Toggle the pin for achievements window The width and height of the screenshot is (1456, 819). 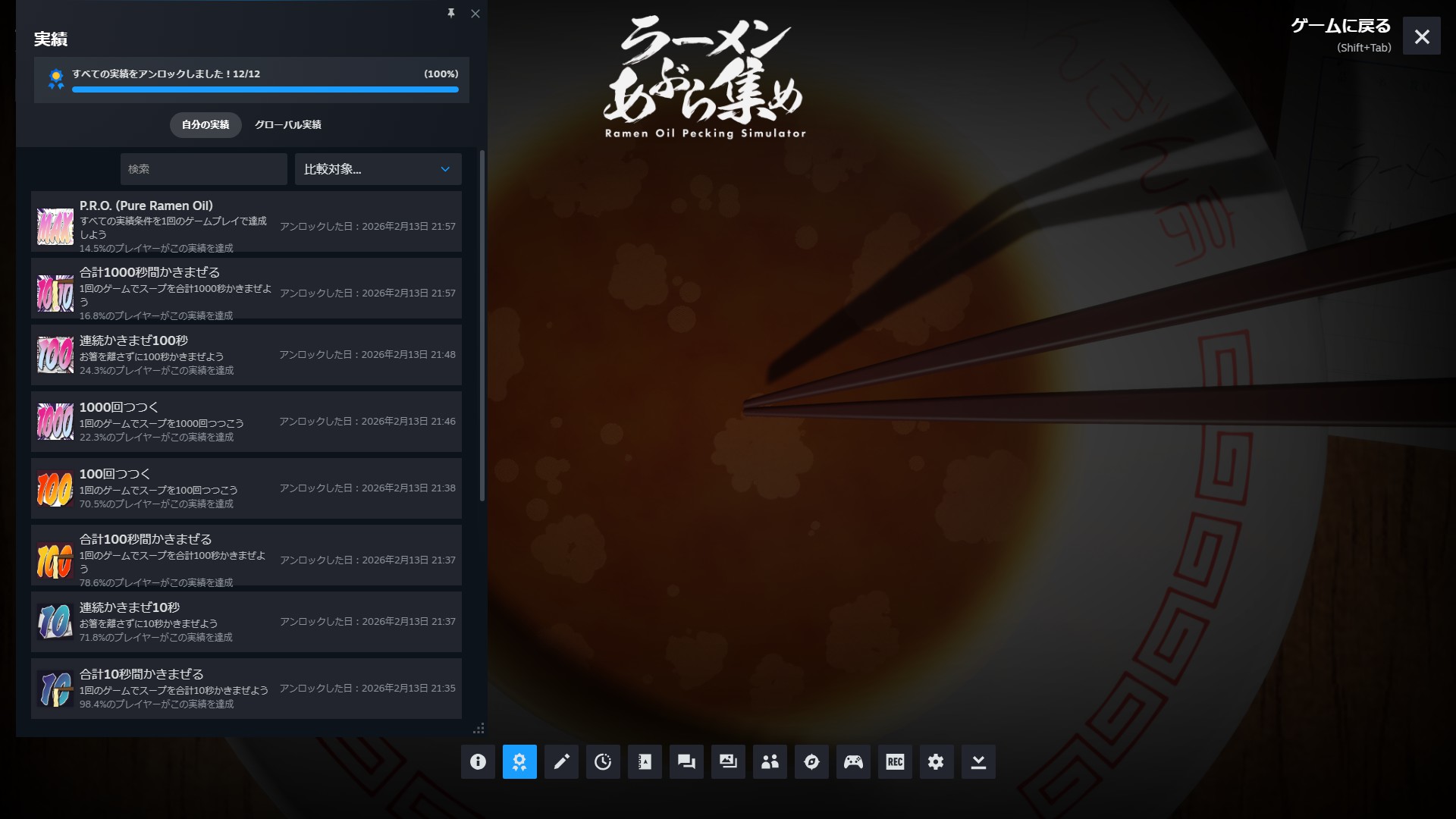pyautogui.click(x=451, y=14)
